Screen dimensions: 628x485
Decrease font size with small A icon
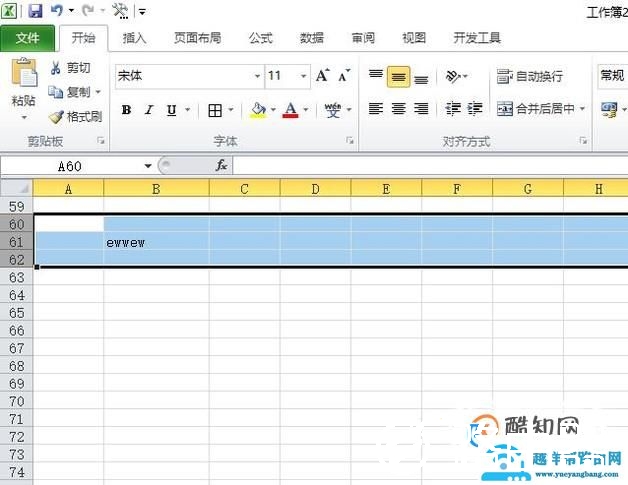(344, 75)
